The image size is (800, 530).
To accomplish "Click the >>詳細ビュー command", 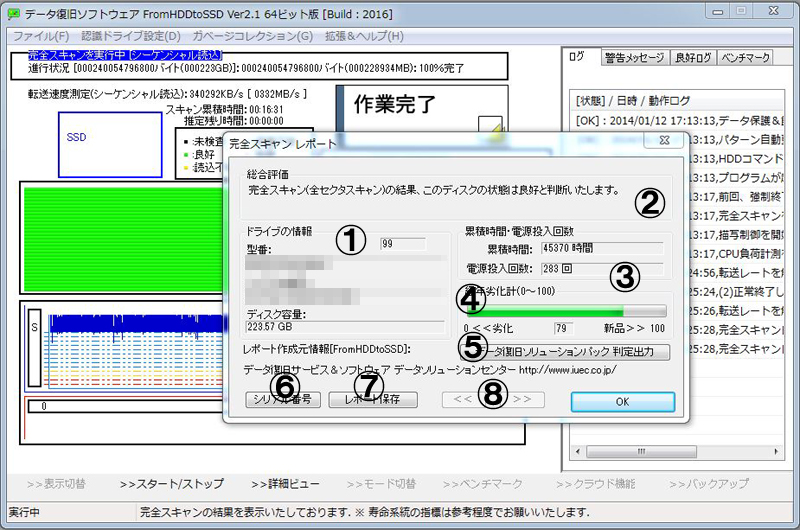I will tap(285, 484).
